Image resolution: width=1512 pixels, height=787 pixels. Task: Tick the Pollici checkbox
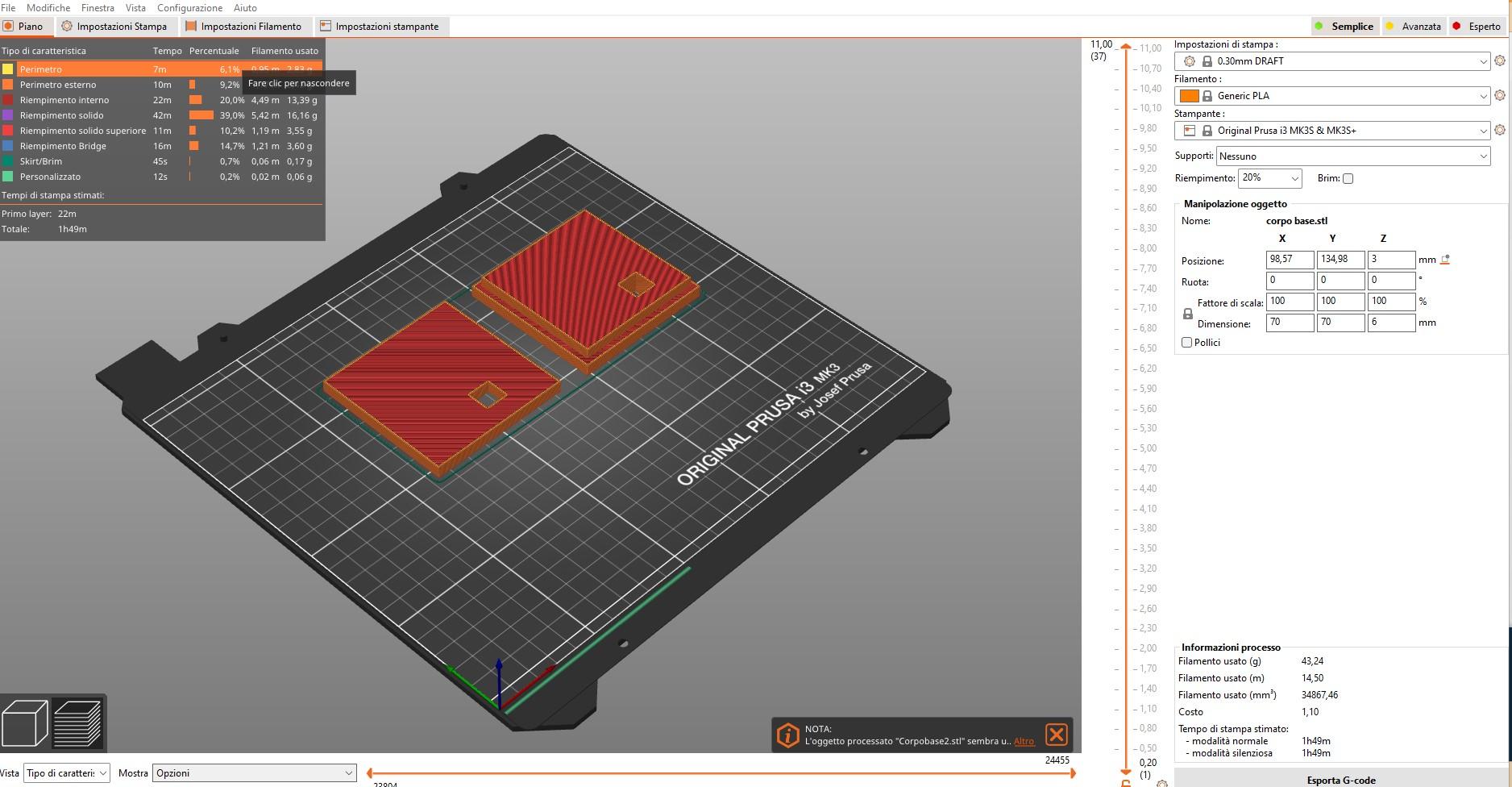(x=1186, y=343)
